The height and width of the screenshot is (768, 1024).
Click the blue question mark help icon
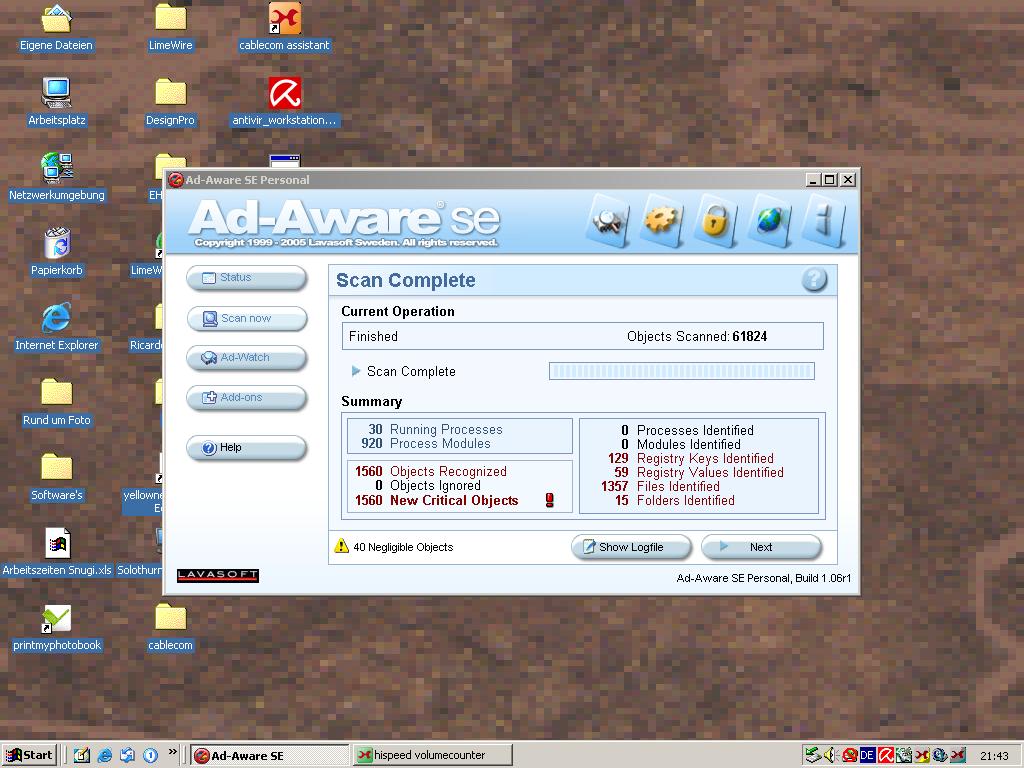pyautogui.click(x=814, y=280)
